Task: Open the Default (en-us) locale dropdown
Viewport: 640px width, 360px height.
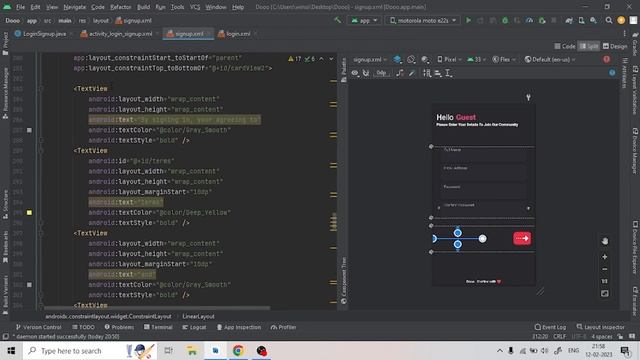Action: [550, 60]
